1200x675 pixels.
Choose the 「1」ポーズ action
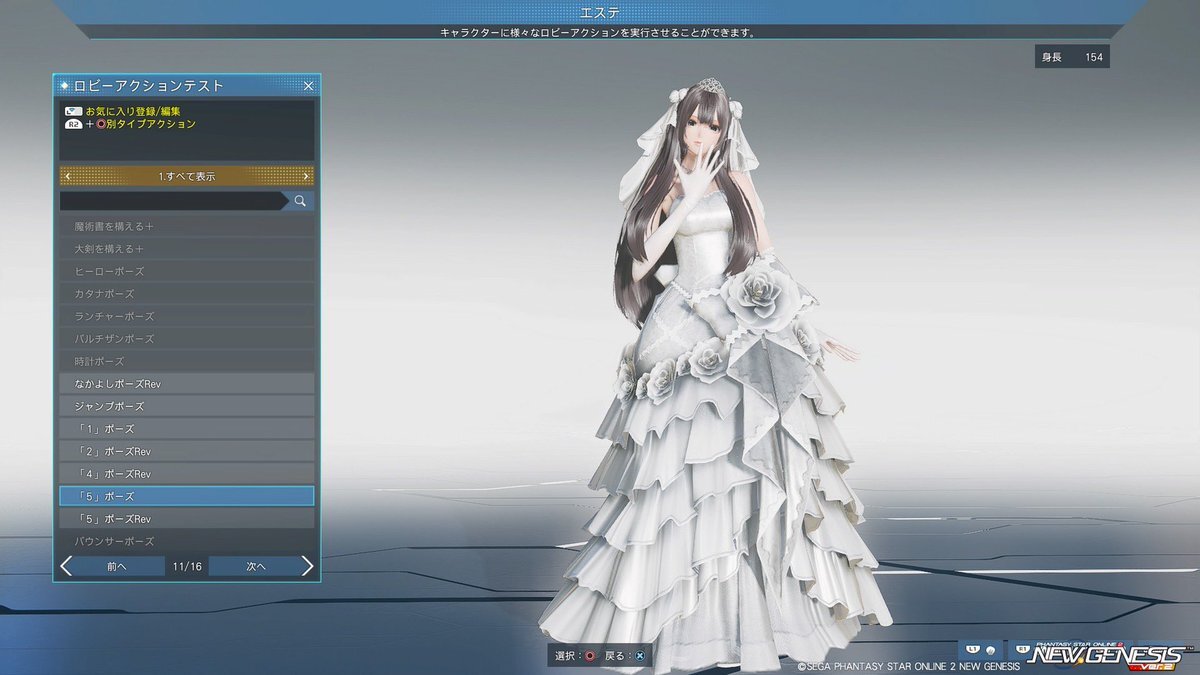point(187,429)
